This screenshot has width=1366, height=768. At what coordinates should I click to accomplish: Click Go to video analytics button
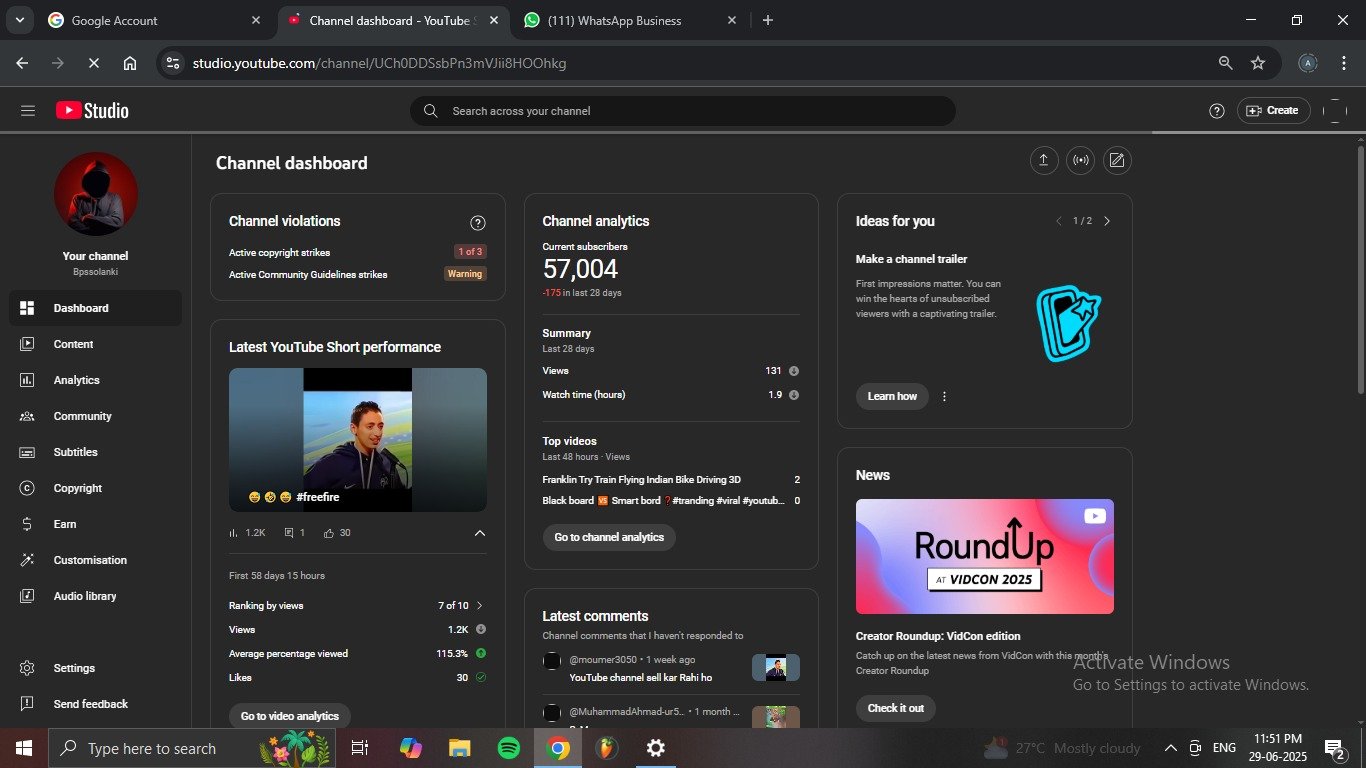click(290, 716)
